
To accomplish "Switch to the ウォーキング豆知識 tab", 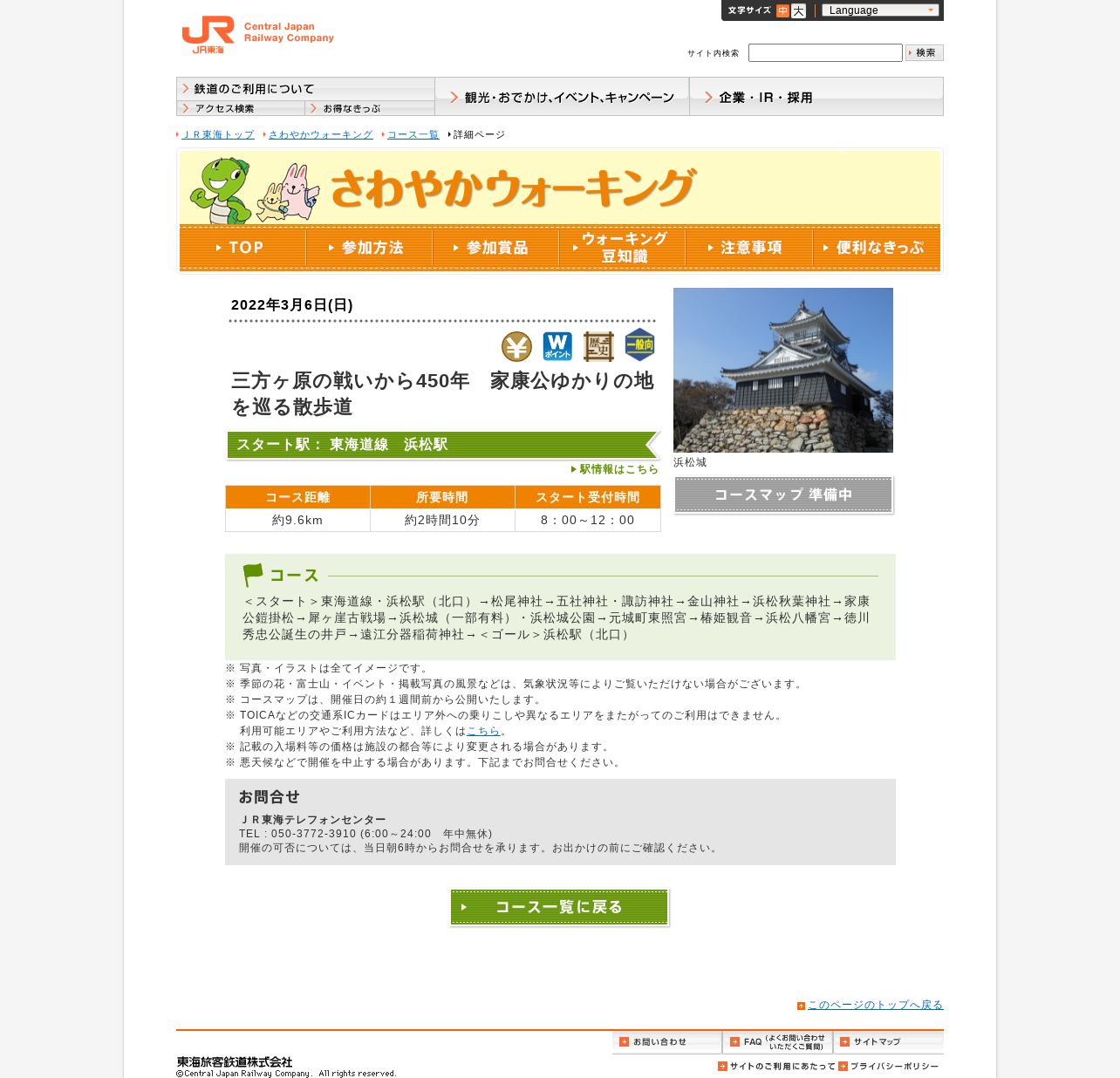I will [x=622, y=248].
